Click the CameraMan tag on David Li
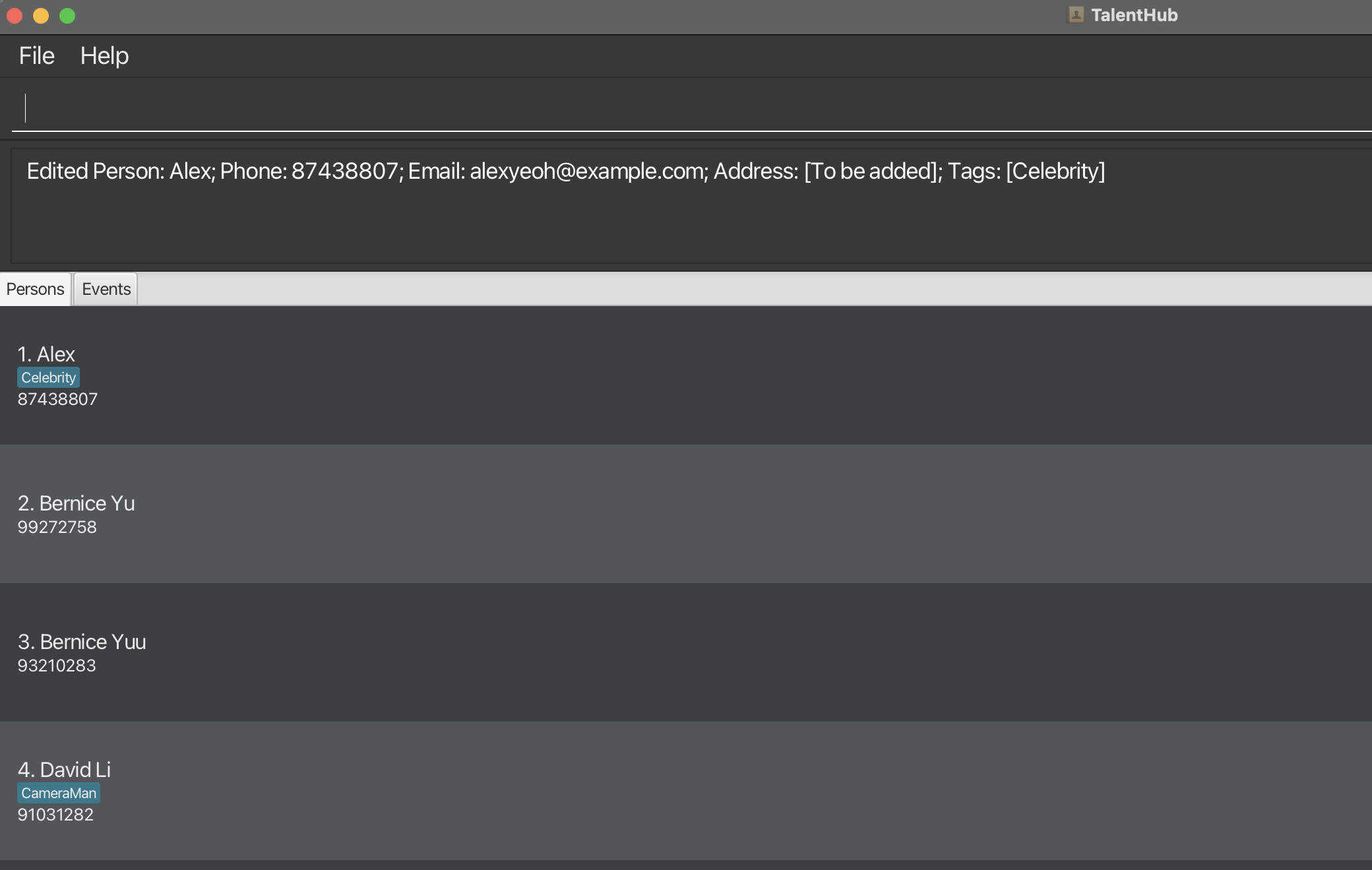Screen dimensions: 1372x870 pyautogui.click(x=59, y=793)
